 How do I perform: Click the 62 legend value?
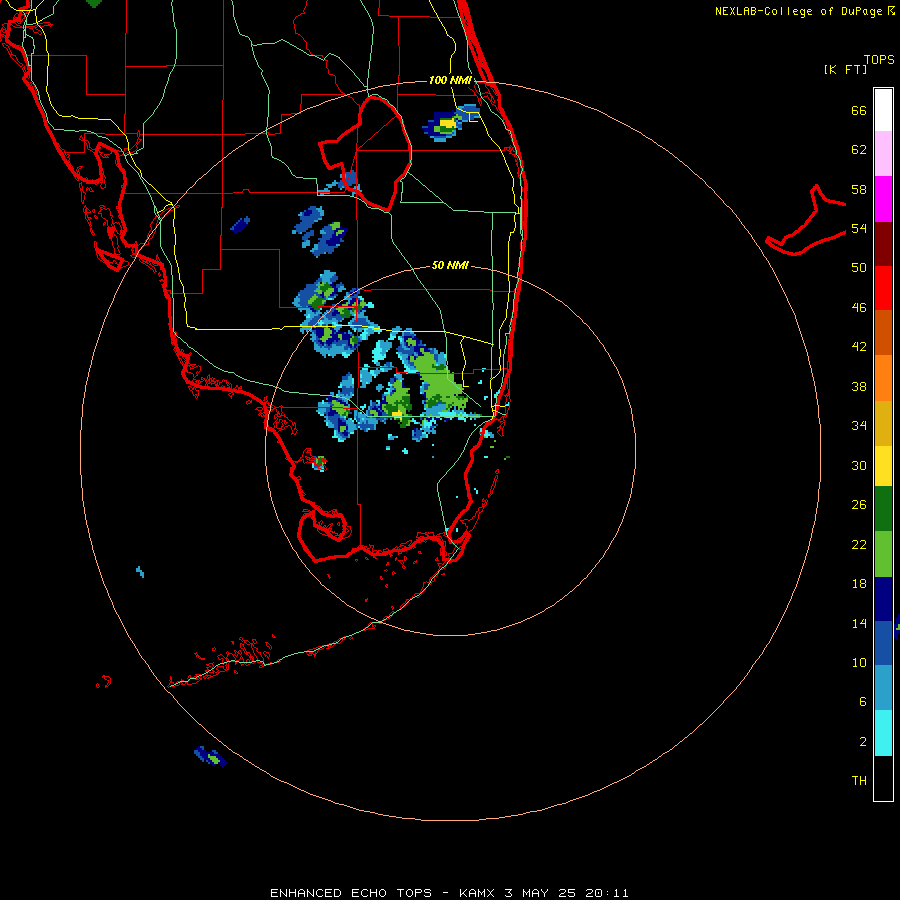coord(859,150)
